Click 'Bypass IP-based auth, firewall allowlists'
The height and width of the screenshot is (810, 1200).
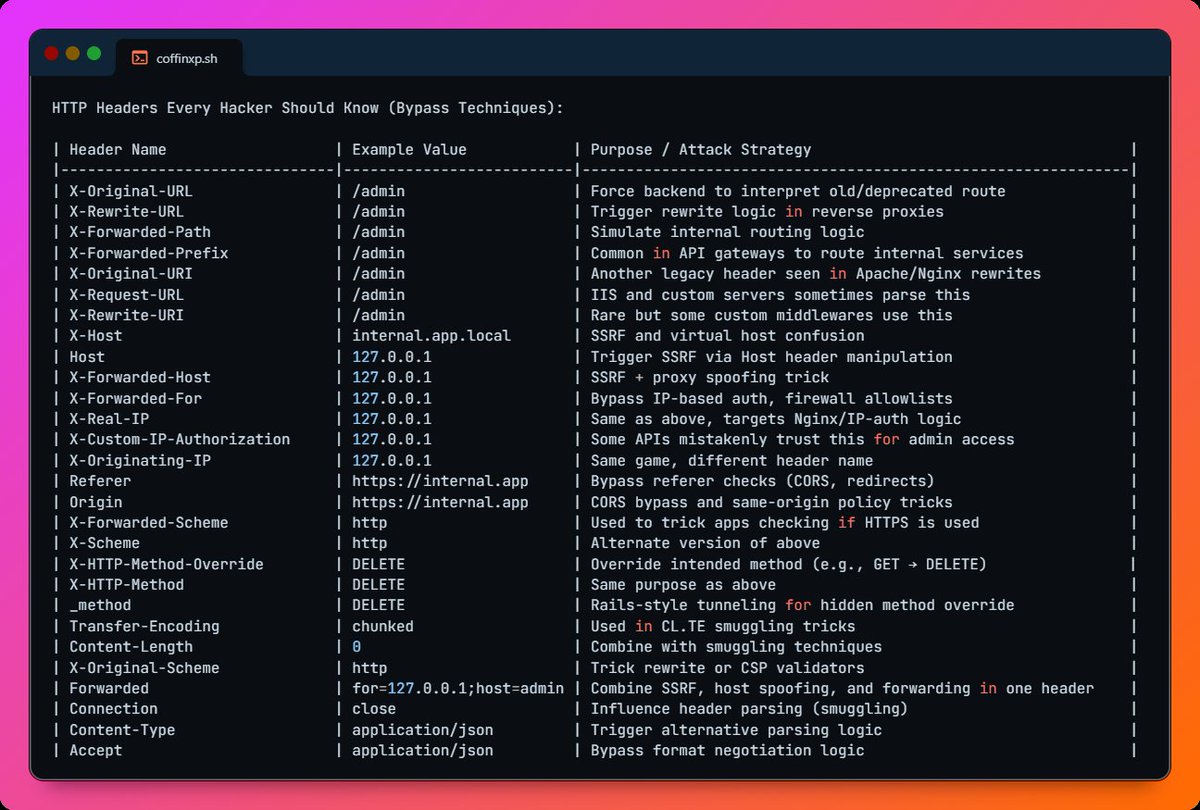click(771, 398)
